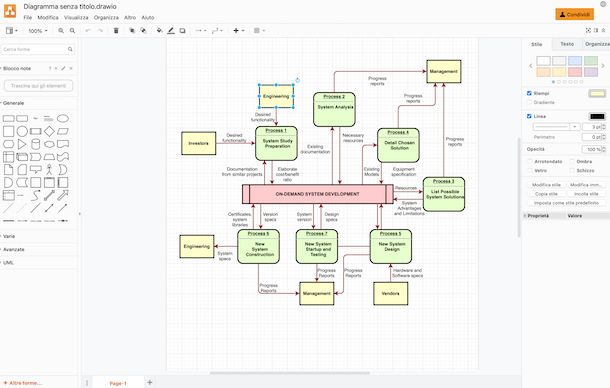The image size is (610, 388).
Task: Switch to the Testo tab
Action: (567, 44)
